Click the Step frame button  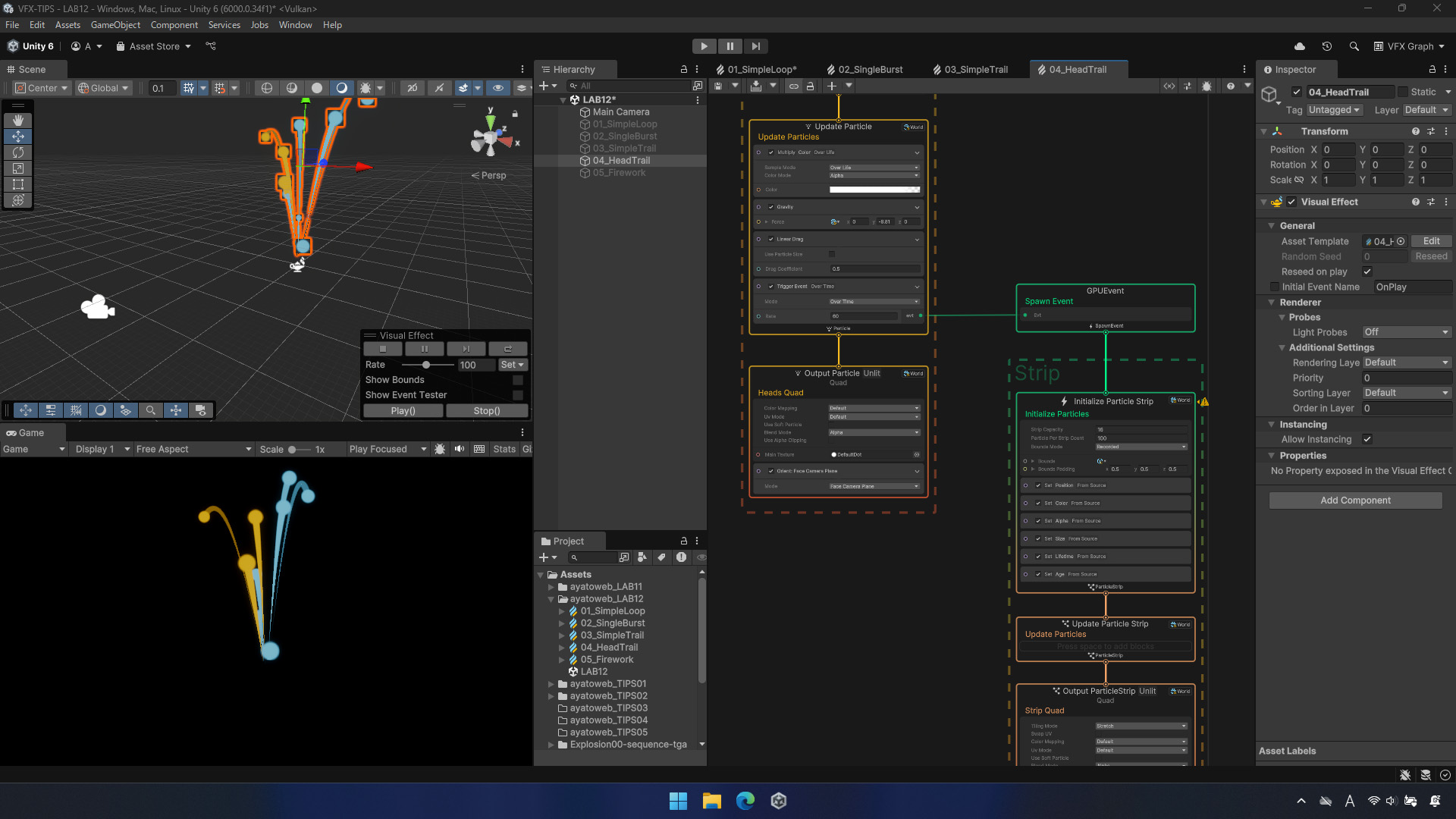[755, 46]
